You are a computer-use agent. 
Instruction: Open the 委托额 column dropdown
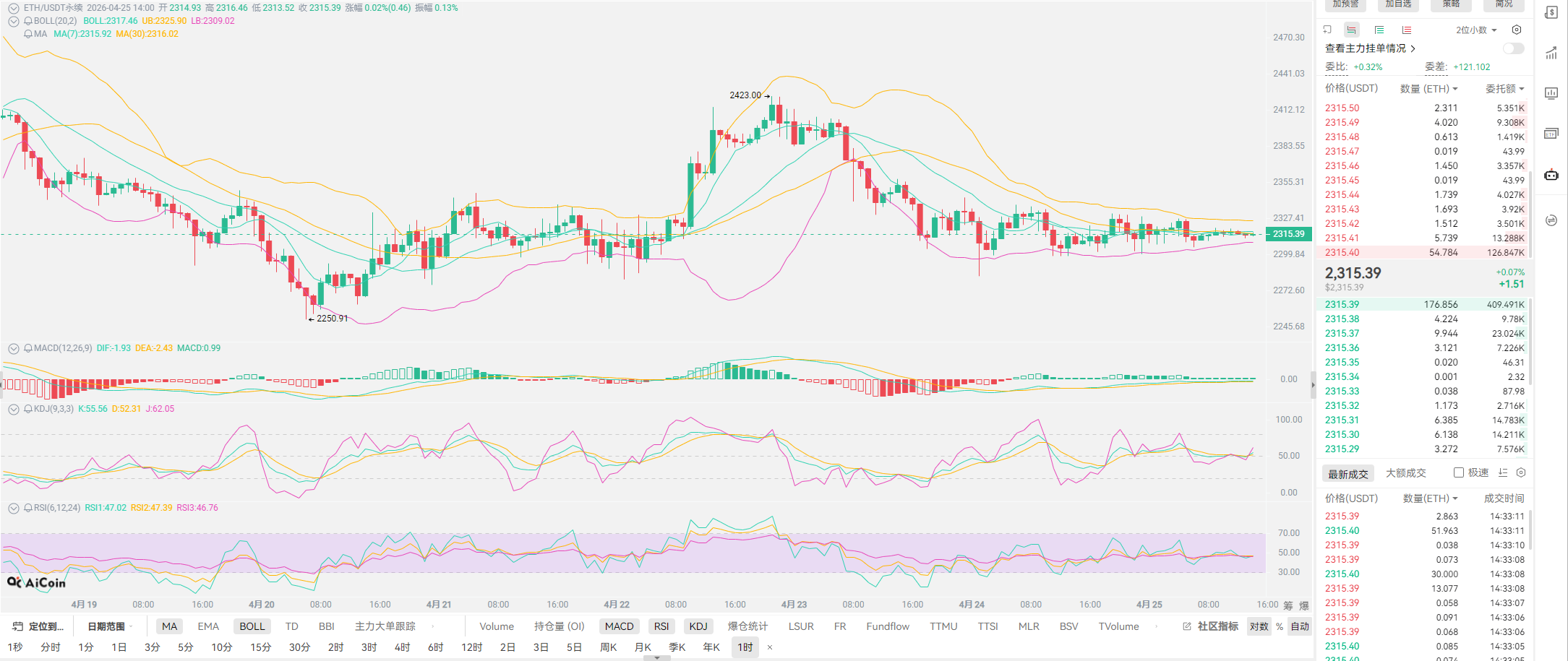pos(1504,88)
